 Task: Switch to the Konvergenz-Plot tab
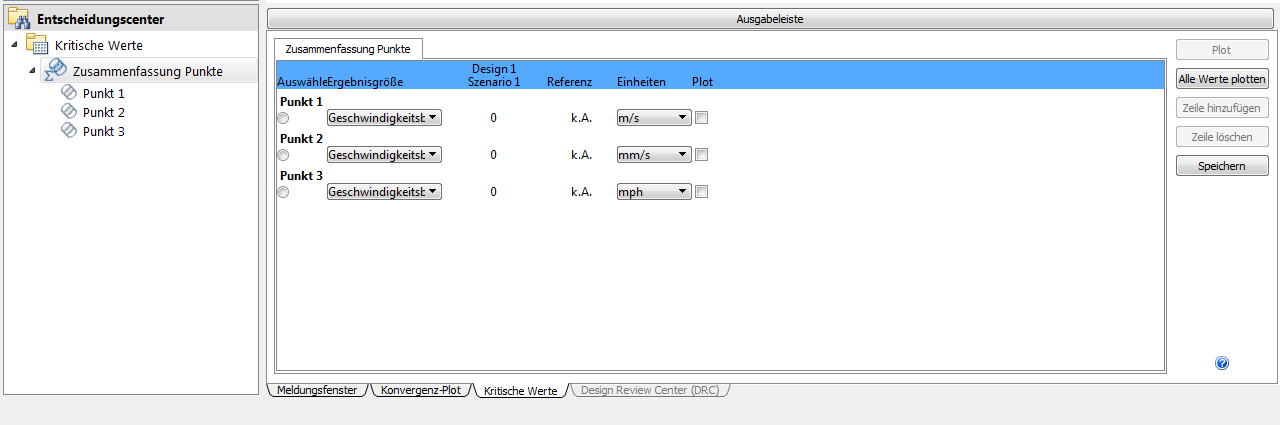[x=421, y=390]
